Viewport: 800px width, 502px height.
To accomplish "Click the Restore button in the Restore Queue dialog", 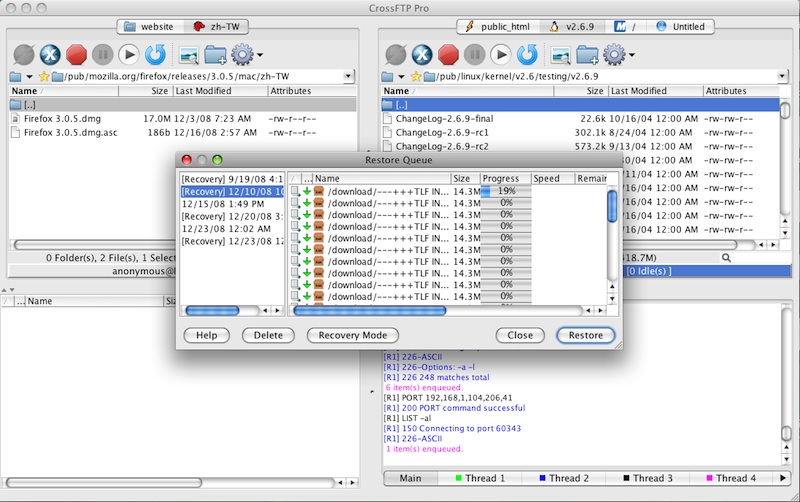I will click(585, 335).
